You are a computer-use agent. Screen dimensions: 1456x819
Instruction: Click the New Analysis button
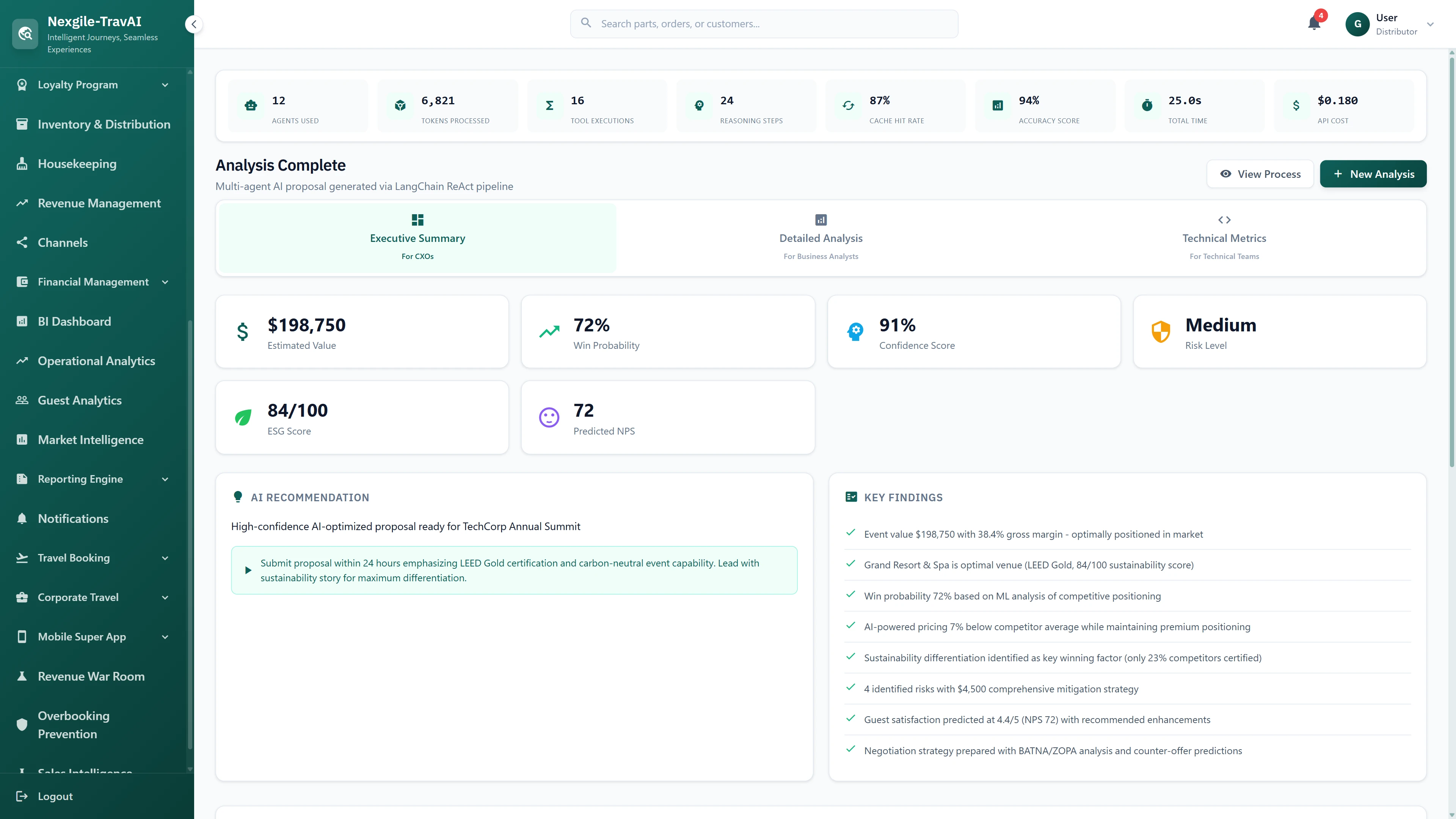pos(1373,174)
